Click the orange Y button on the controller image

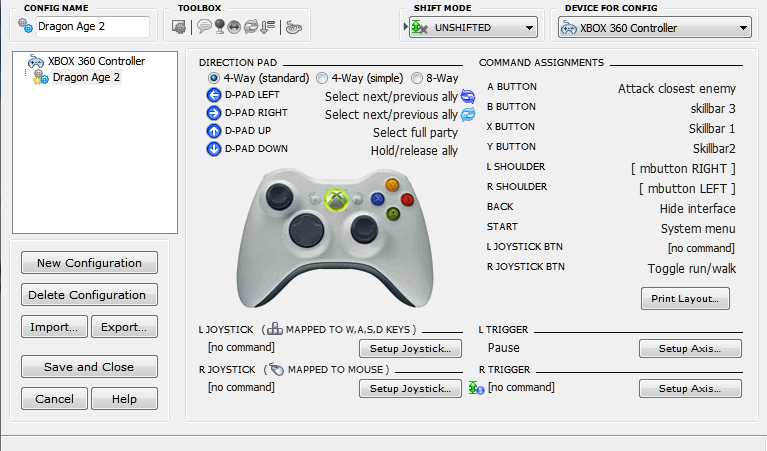[x=392, y=185]
